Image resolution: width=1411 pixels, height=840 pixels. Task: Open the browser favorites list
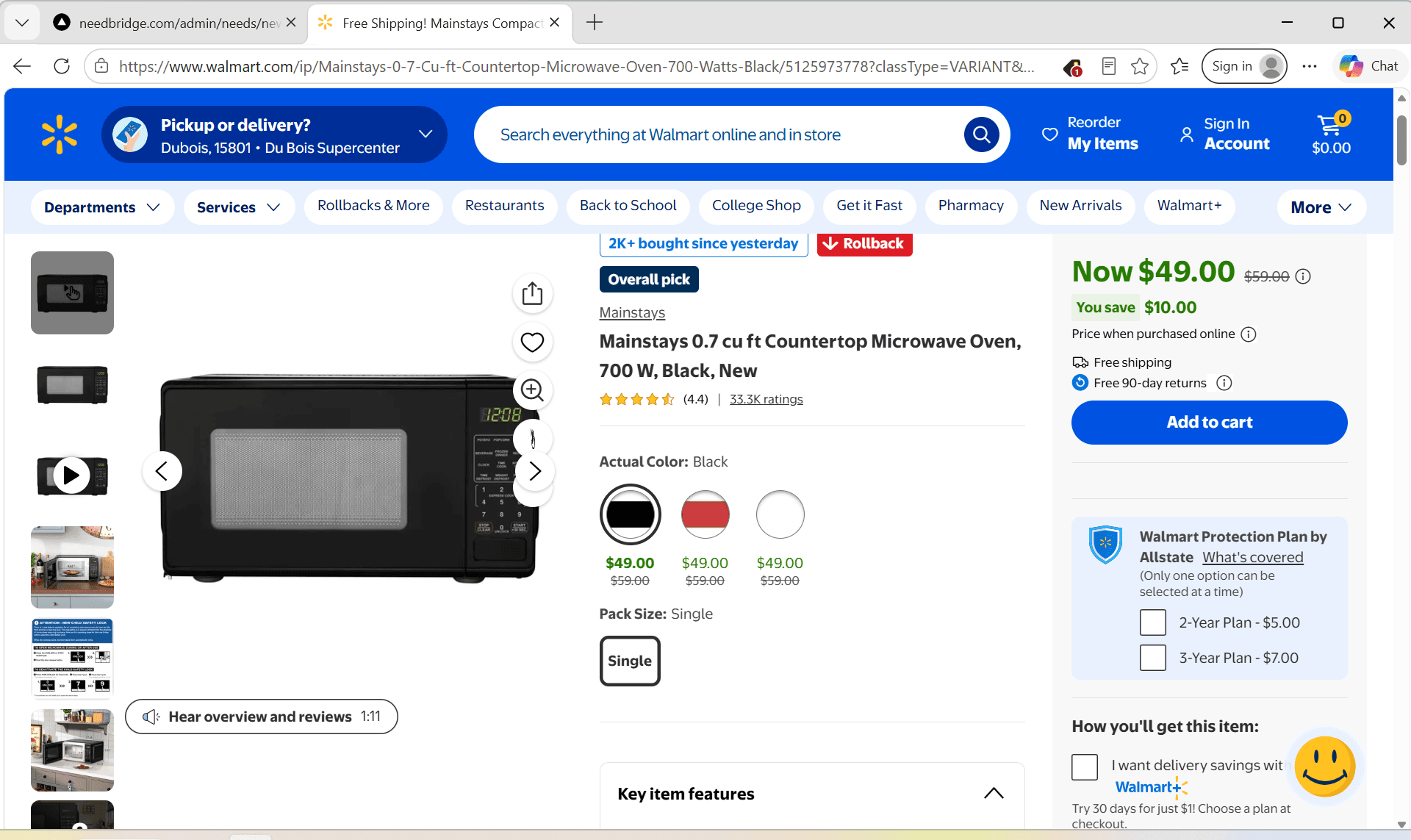click(x=1180, y=66)
